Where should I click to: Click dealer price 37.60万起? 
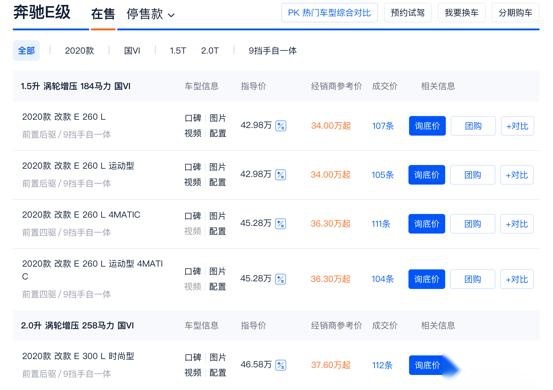(330, 365)
